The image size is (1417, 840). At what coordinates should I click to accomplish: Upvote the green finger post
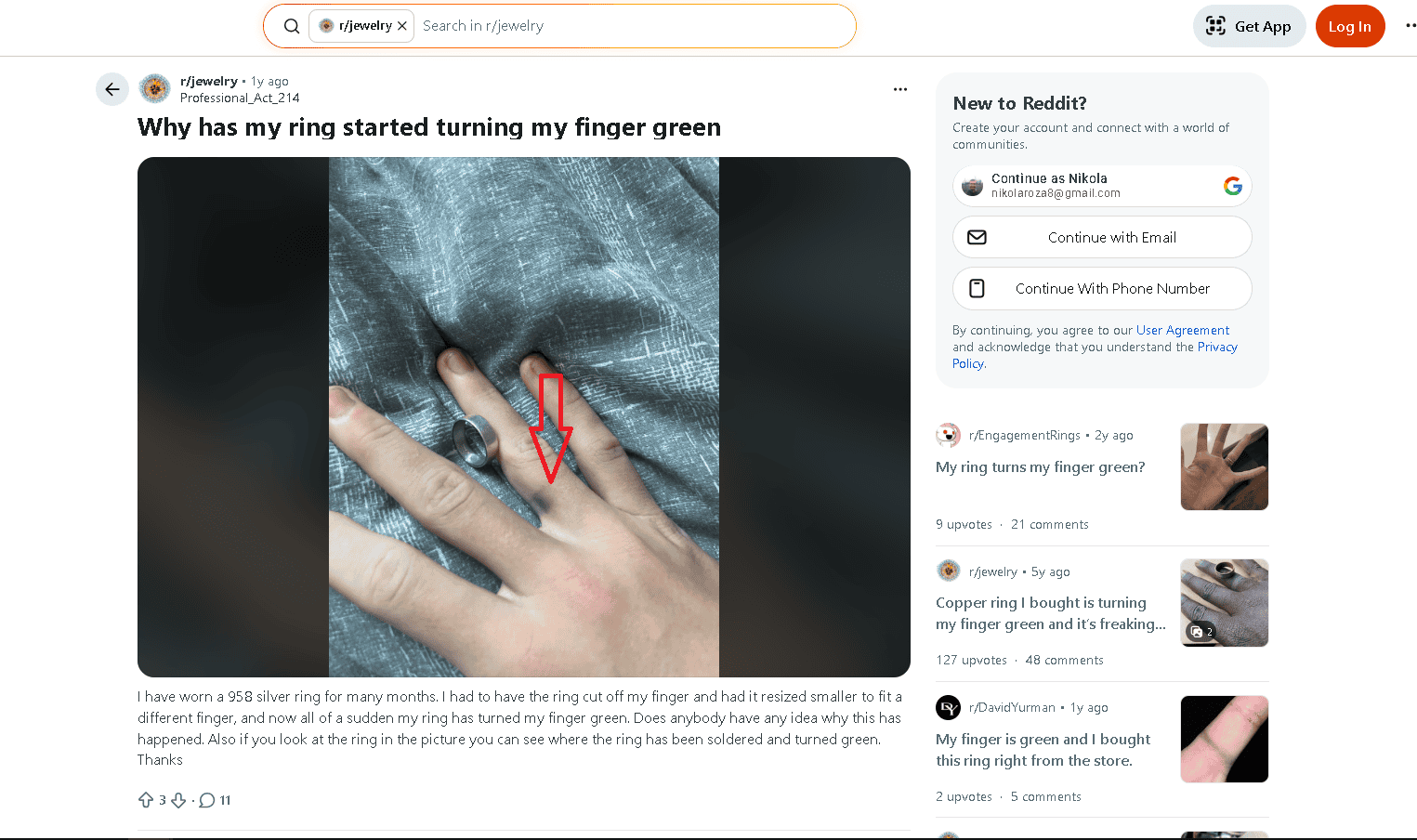click(146, 800)
